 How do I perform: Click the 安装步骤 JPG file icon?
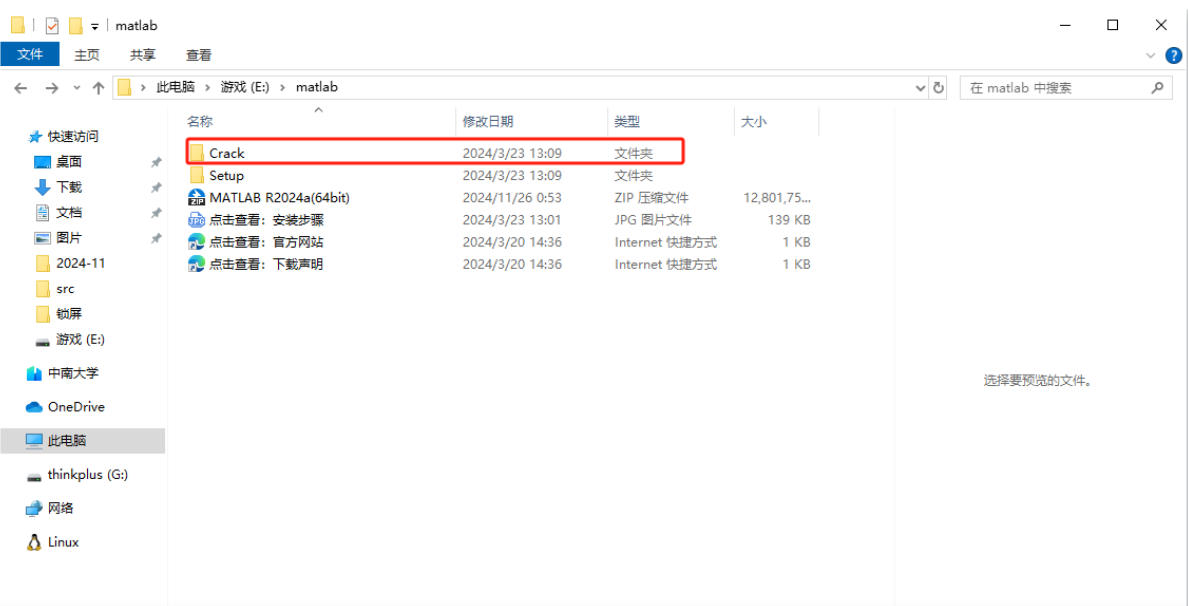[197, 220]
